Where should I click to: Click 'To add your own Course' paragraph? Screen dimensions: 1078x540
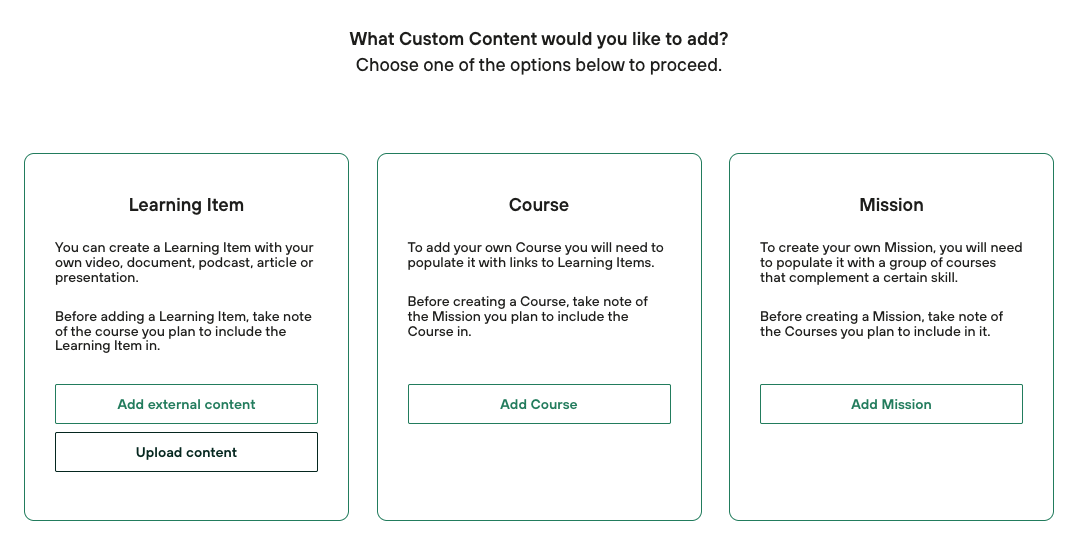535,255
